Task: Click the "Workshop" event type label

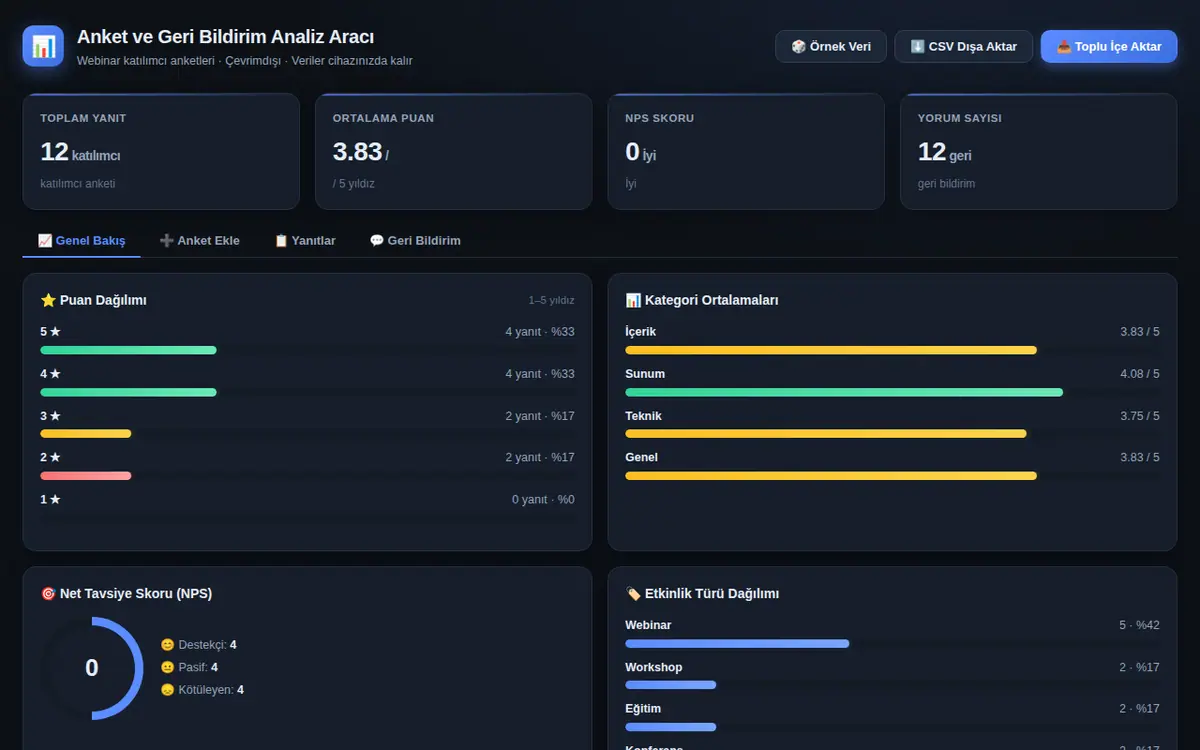Action: click(x=654, y=668)
